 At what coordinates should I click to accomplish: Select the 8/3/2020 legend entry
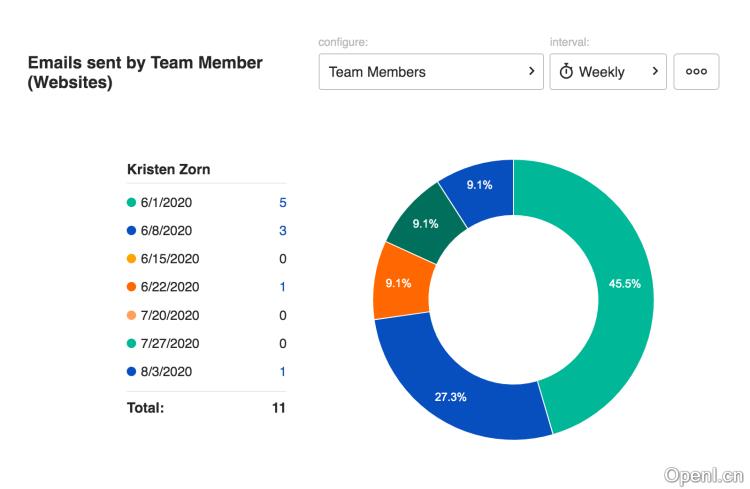(165, 372)
